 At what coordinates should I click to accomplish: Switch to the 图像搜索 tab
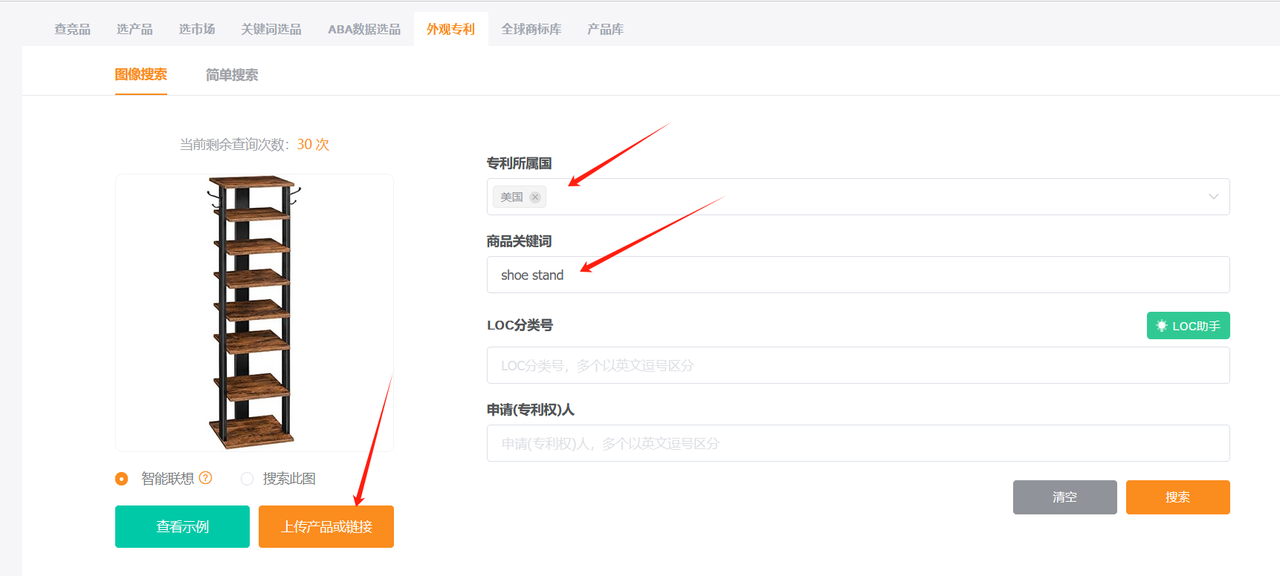click(141, 75)
